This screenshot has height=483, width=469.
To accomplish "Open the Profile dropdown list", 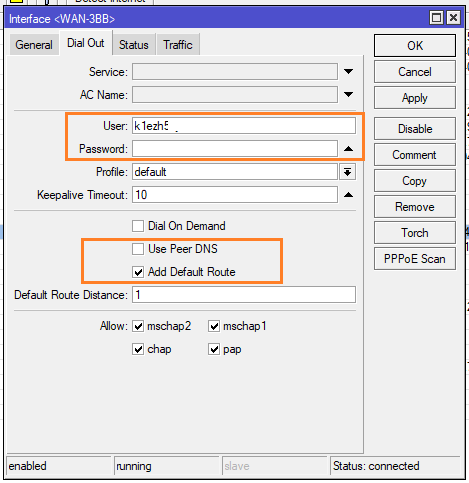I will click(347, 172).
